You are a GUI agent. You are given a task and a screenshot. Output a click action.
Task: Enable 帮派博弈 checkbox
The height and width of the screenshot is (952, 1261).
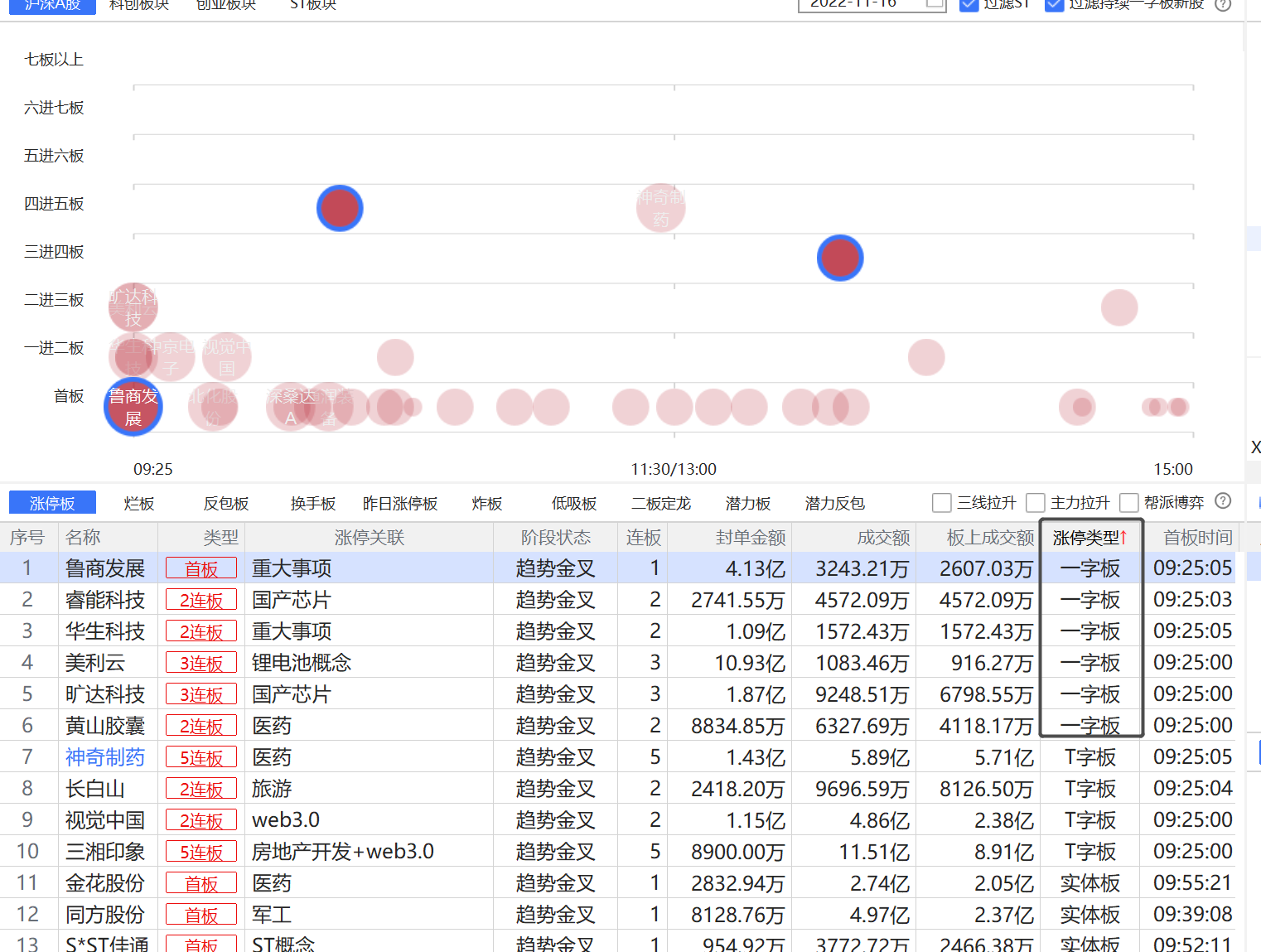(1129, 503)
